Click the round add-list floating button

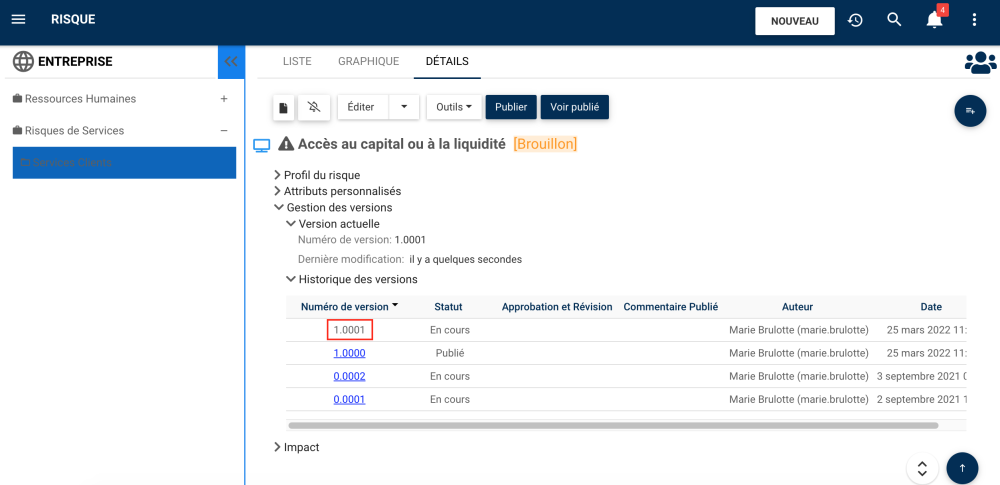pyautogui.click(x=970, y=111)
